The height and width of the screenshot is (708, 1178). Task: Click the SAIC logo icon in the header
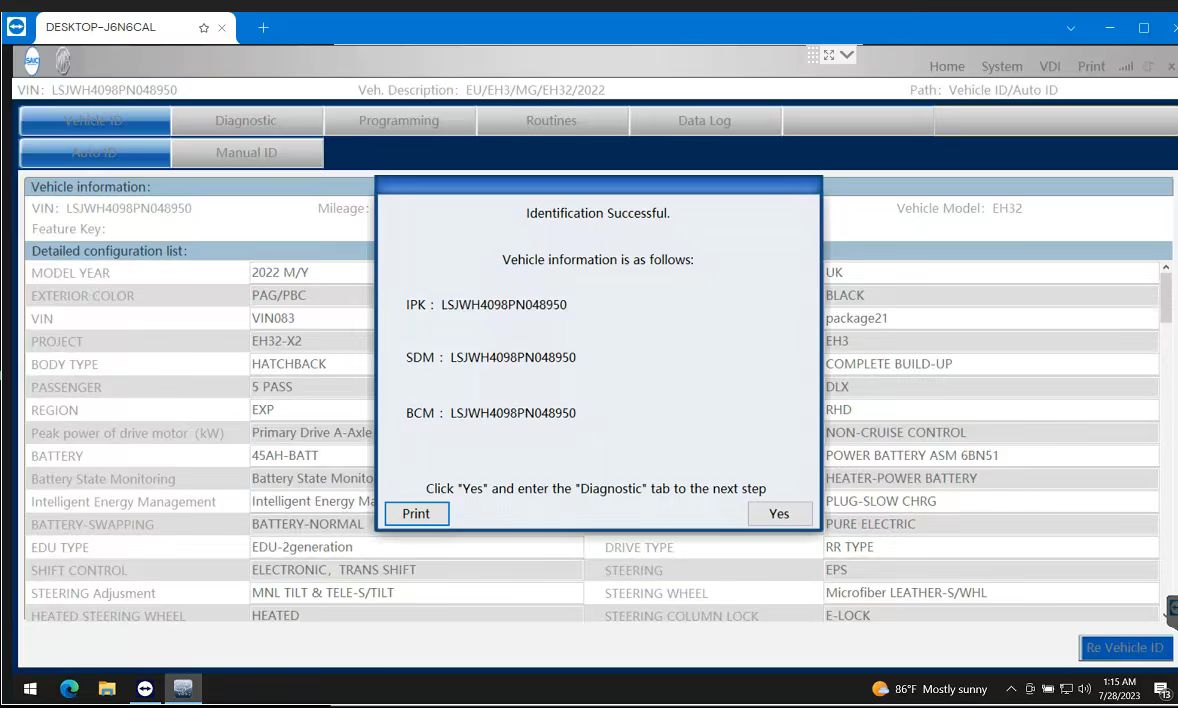click(x=31, y=61)
